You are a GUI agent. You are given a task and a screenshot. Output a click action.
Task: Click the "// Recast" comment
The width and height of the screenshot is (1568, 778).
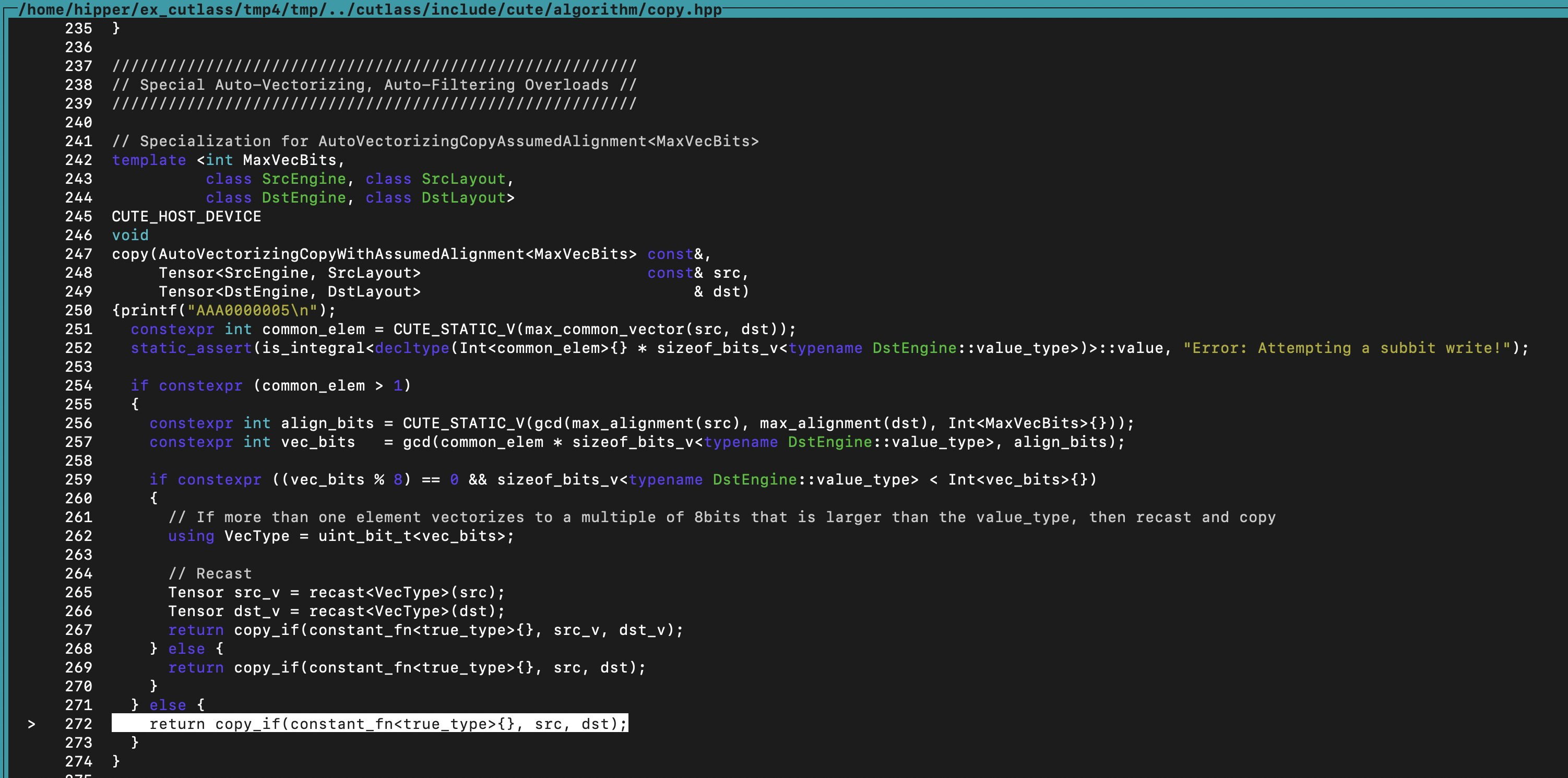tap(209, 573)
